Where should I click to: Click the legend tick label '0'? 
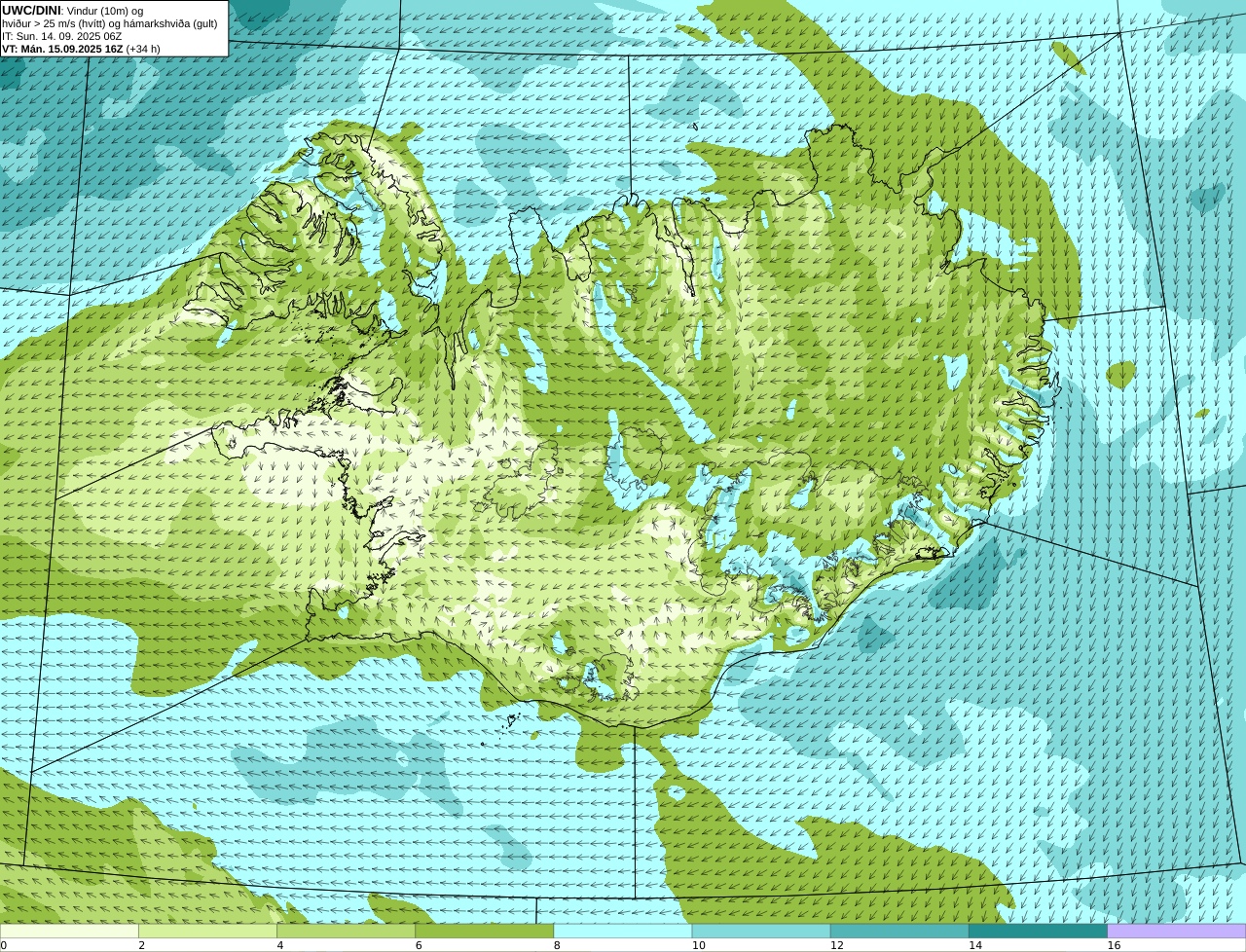tap(3, 945)
